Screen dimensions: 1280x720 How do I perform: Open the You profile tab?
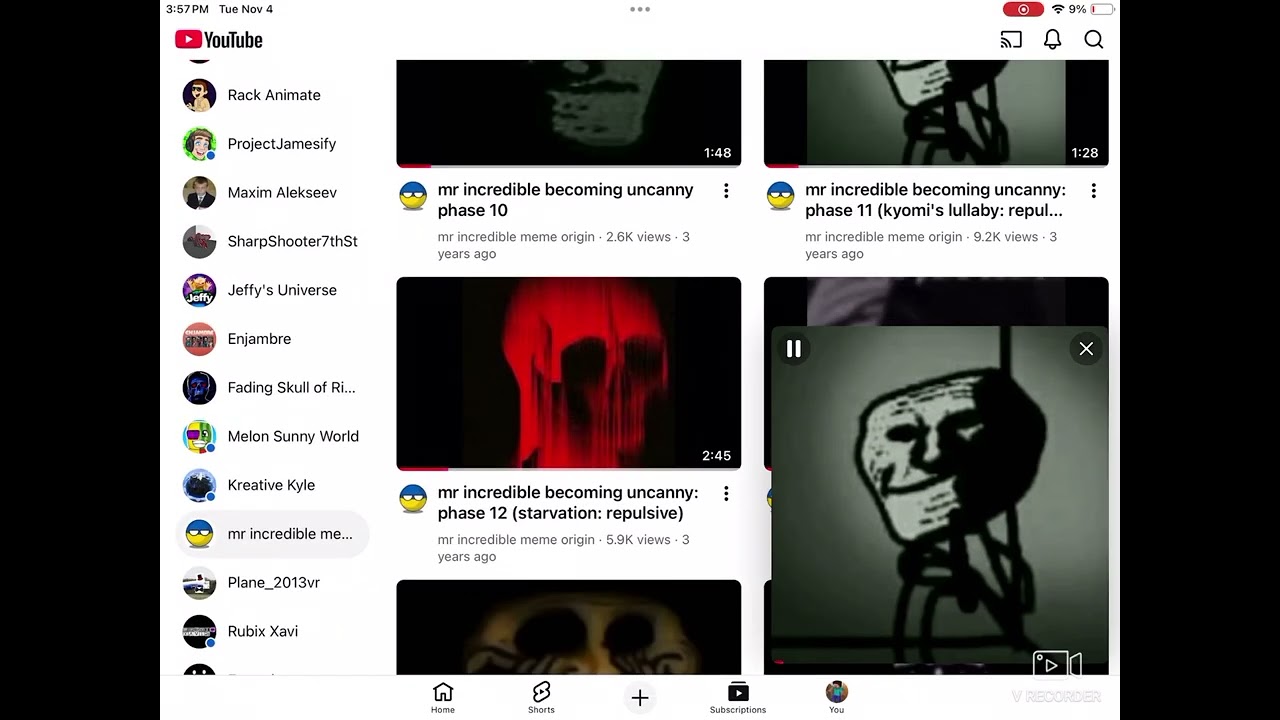(837, 698)
